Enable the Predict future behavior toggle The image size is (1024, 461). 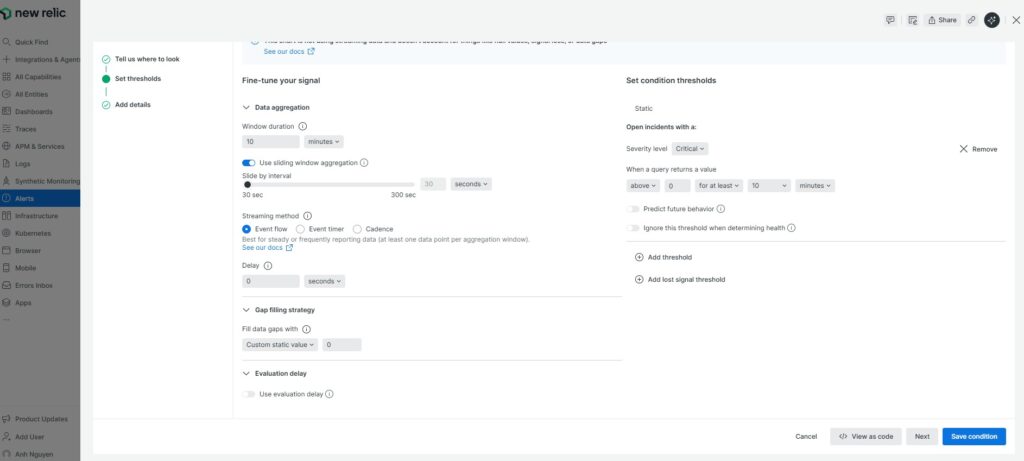point(633,209)
